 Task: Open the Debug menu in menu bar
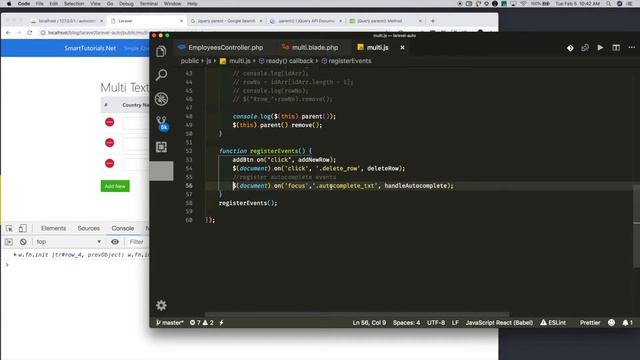tap(126, 4)
